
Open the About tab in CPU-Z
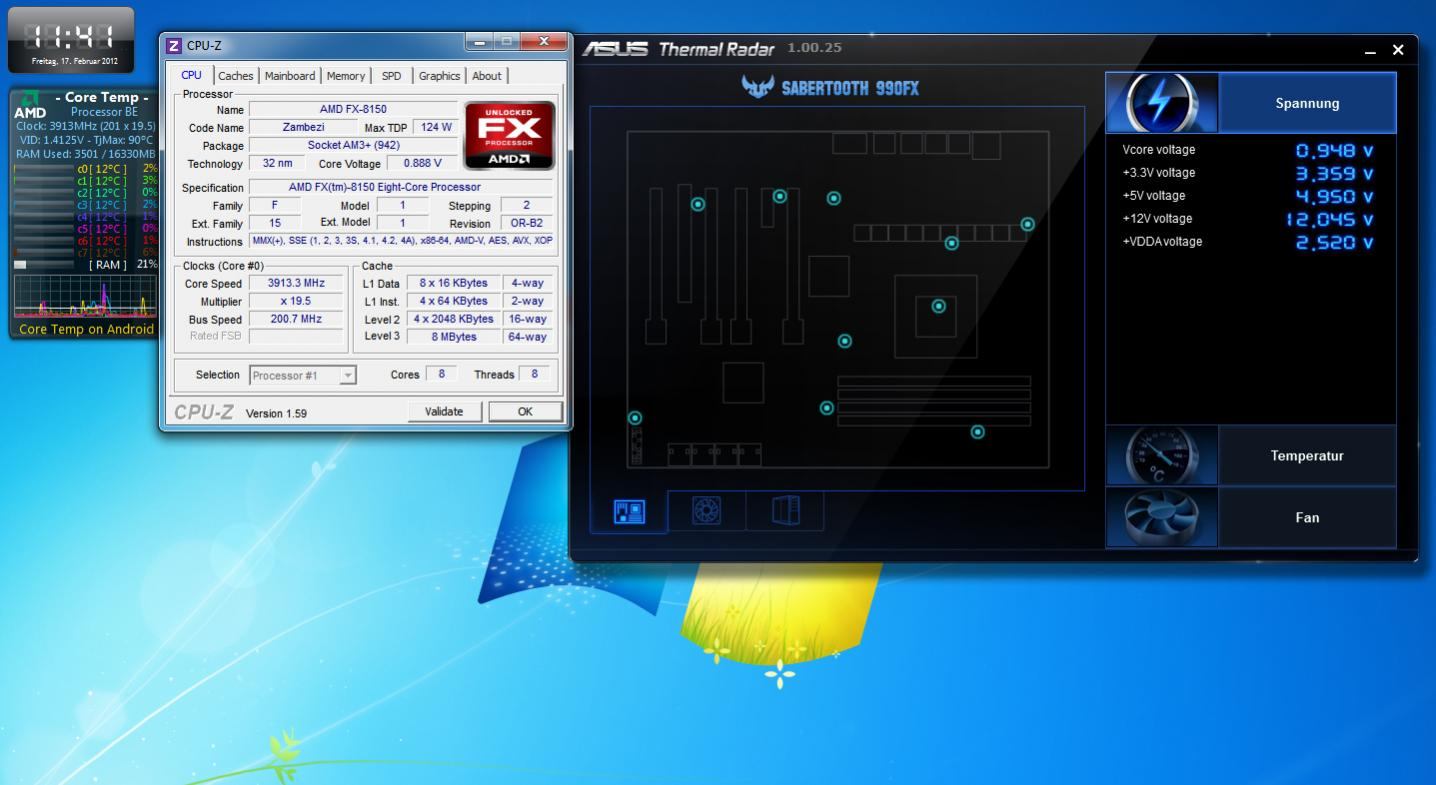coord(487,76)
